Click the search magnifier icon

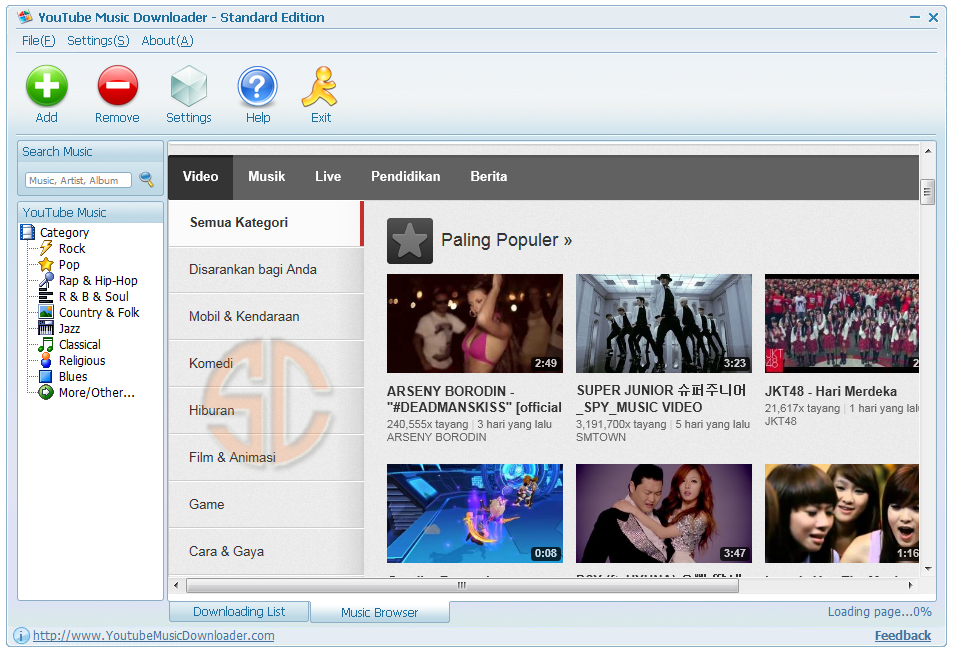pyautogui.click(x=147, y=179)
